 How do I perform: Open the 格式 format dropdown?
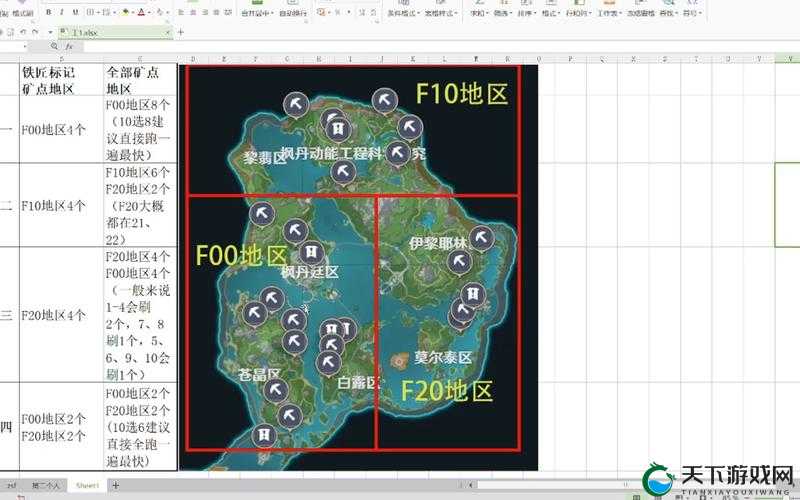pyautogui.click(x=550, y=13)
